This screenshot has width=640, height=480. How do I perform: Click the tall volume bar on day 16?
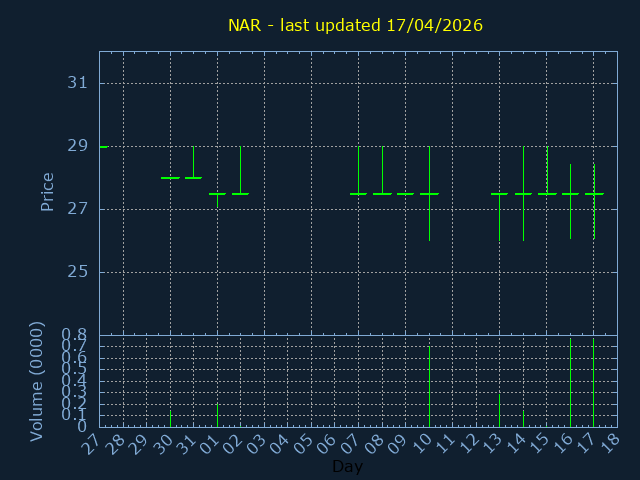pyautogui.click(x=570, y=385)
